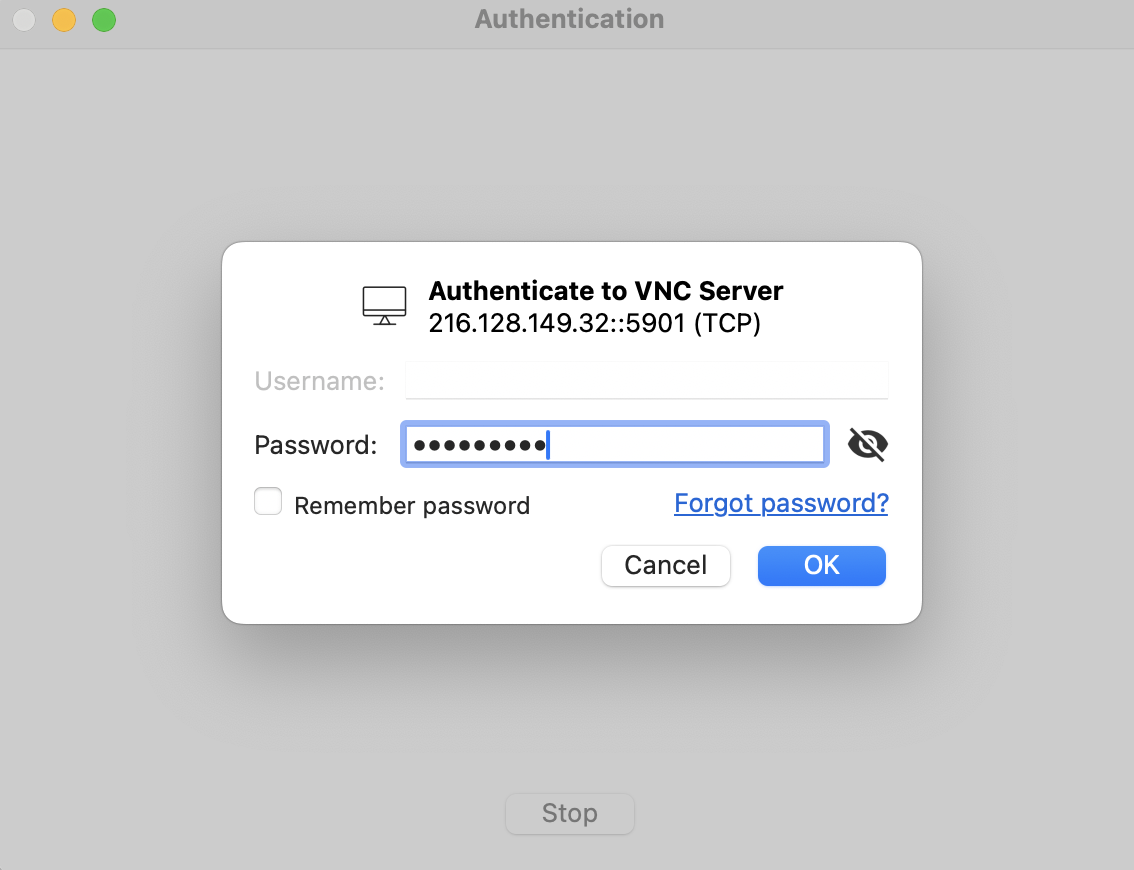
Task: Open the Forgot password? link
Action: click(781, 503)
